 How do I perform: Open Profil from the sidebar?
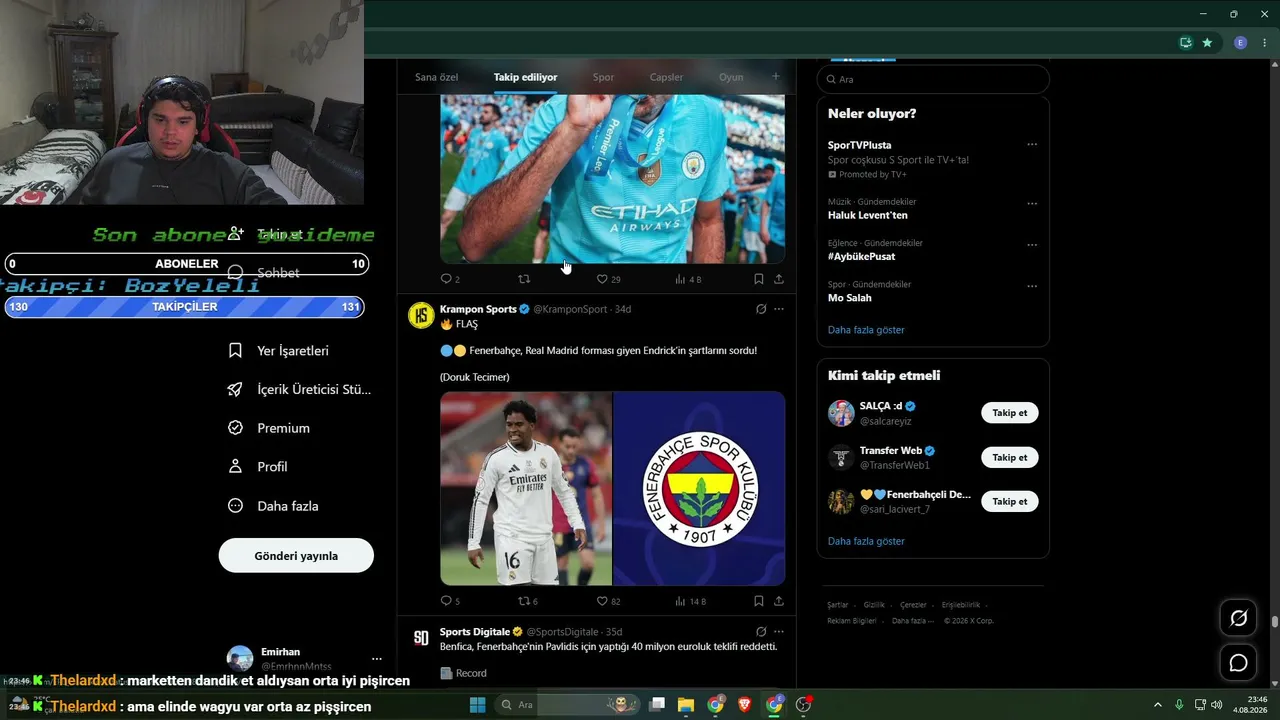pyautogui.click(x=257, y=467)
